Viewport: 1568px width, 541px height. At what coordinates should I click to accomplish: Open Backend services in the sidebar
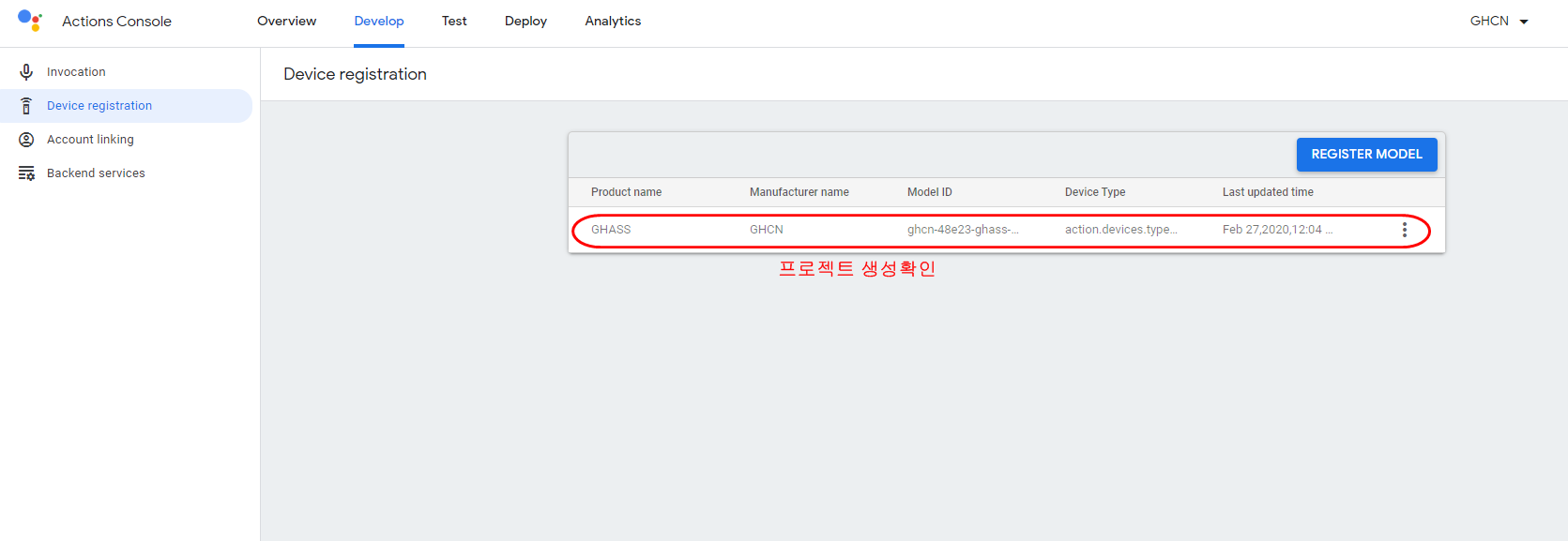coord(126,173)
